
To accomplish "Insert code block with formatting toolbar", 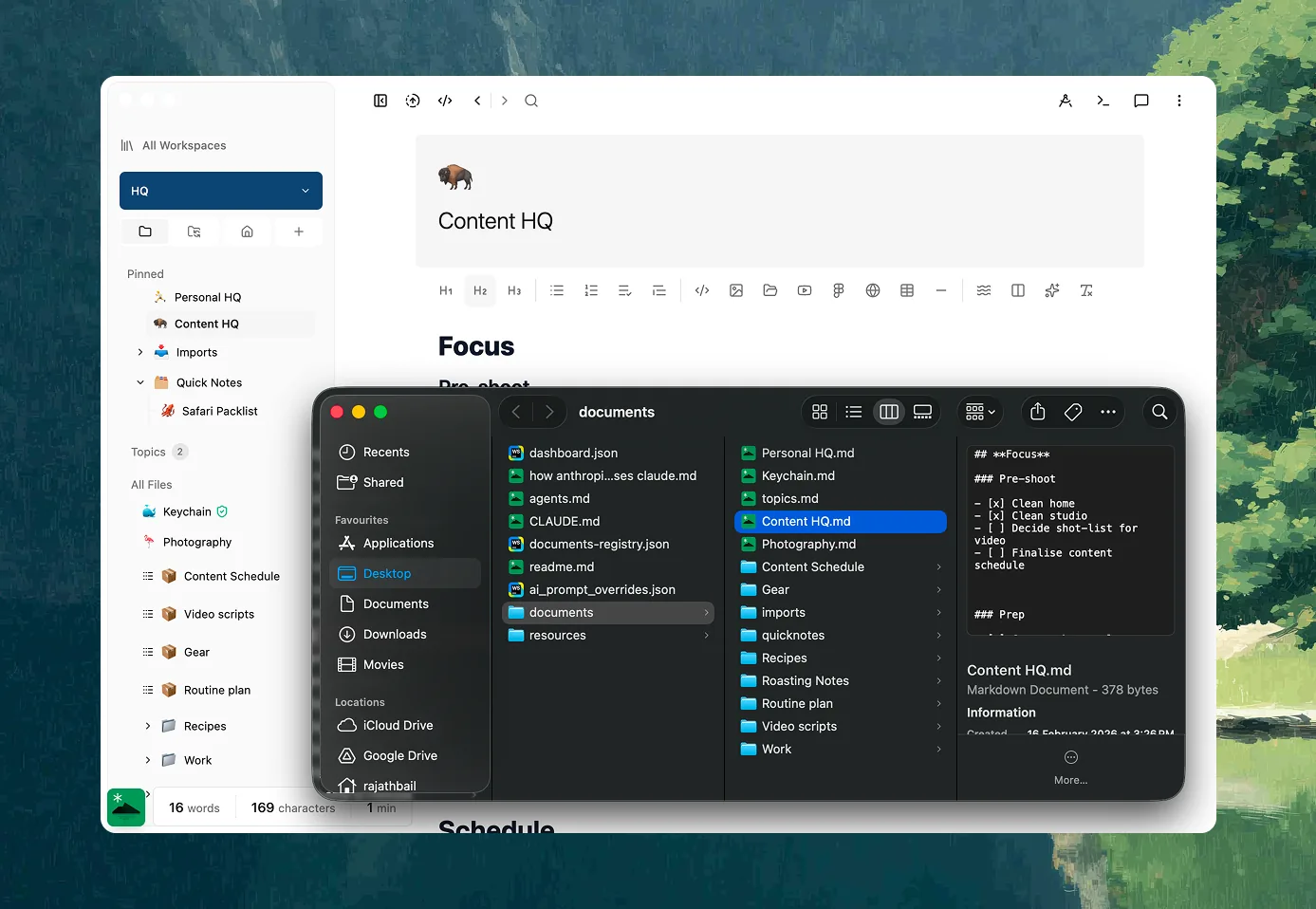I will point(702,290).
